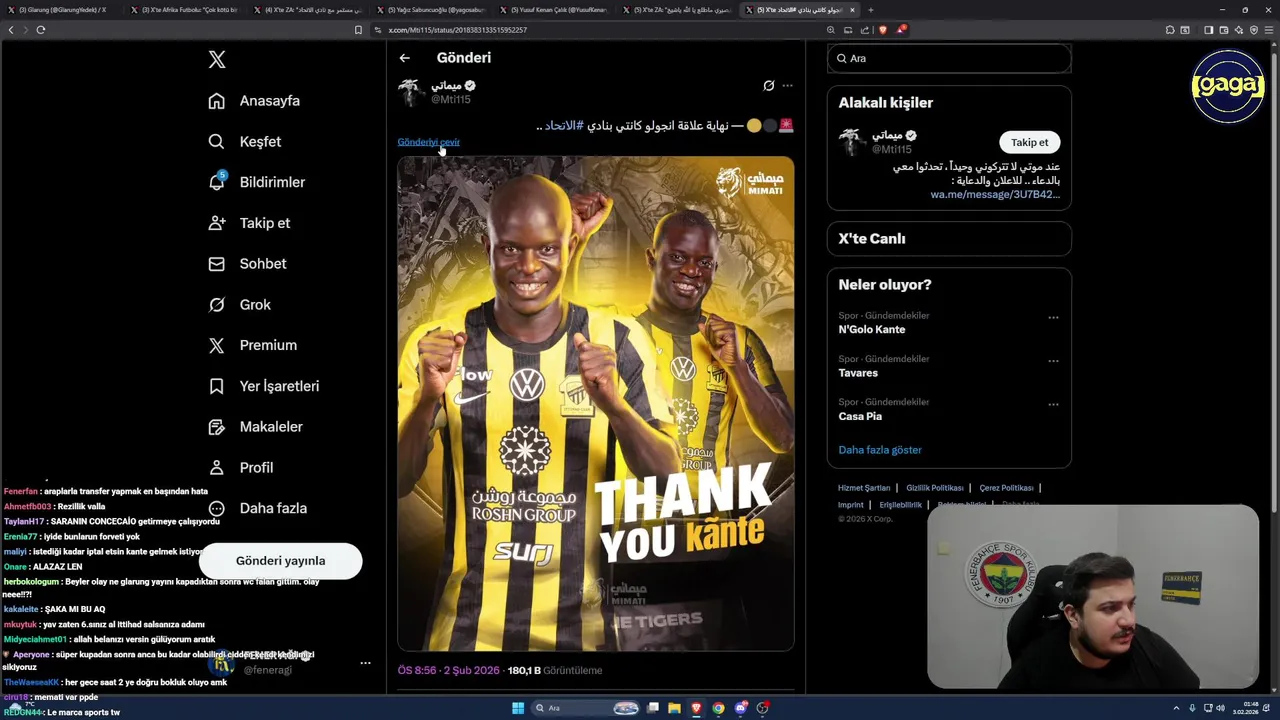Click Takip et button for @Mti115

tap(1029, 142)
